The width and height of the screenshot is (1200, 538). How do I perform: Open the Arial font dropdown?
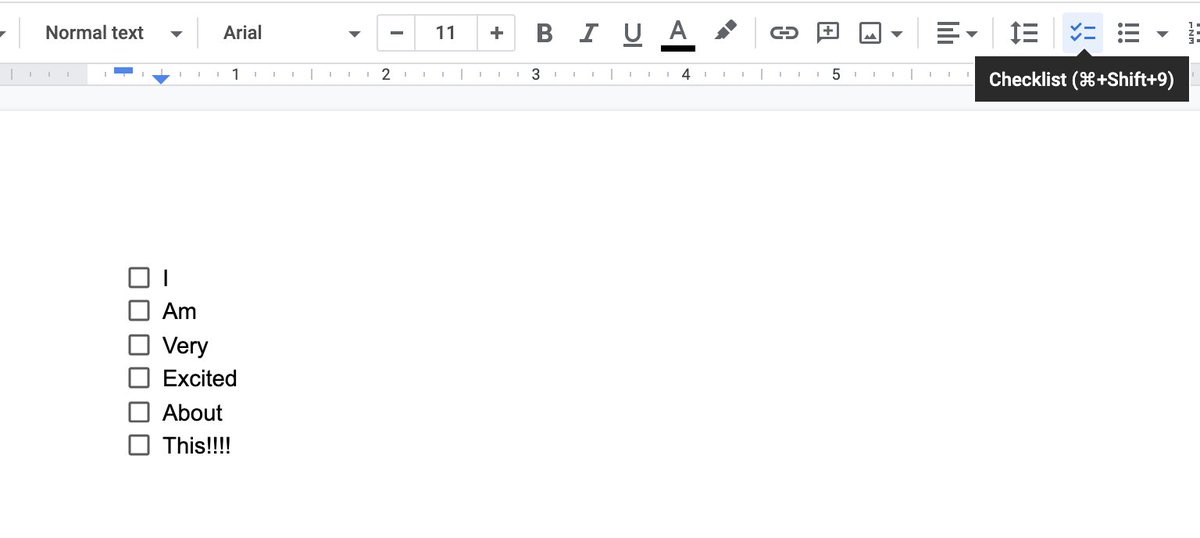pos(291,33)
